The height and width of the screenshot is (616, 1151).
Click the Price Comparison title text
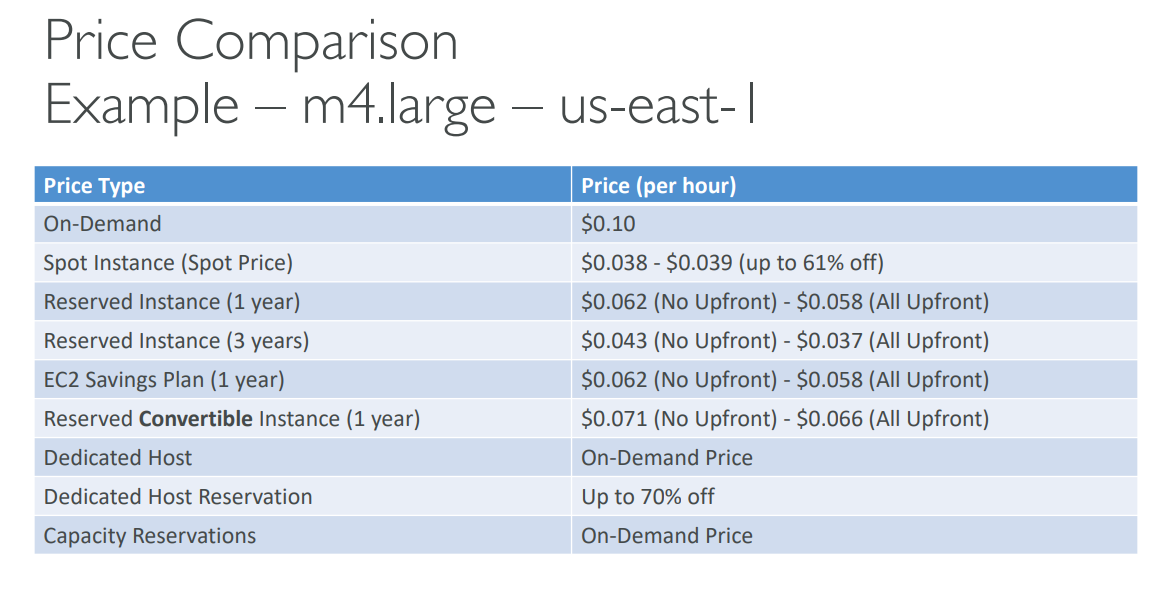[x=251, y=42]
